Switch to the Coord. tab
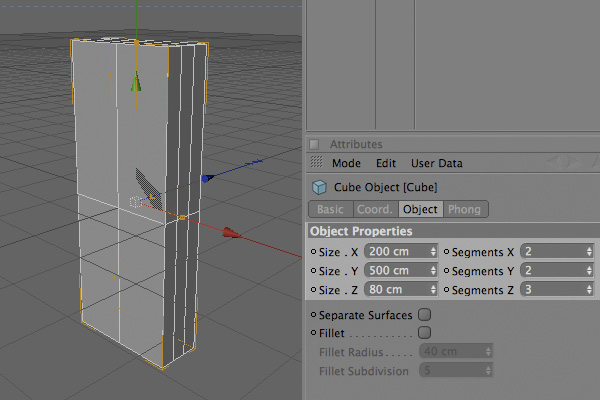600x400 pixels. click(375, 209)
